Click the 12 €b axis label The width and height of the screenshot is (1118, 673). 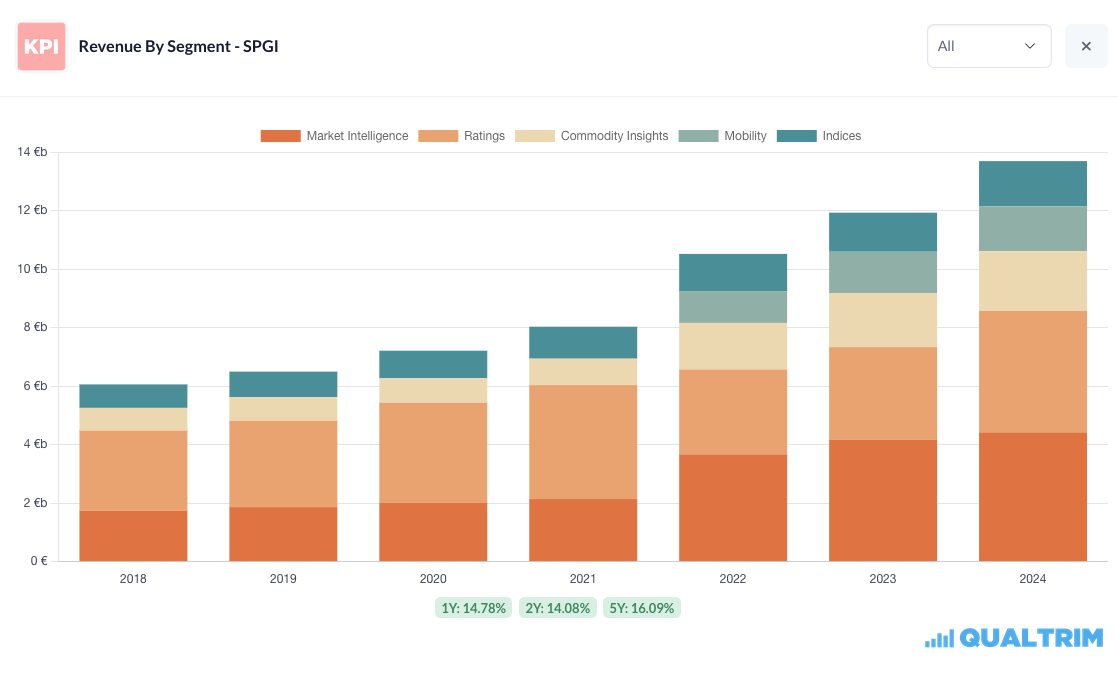pyautogui.click(x=32, y=210)
